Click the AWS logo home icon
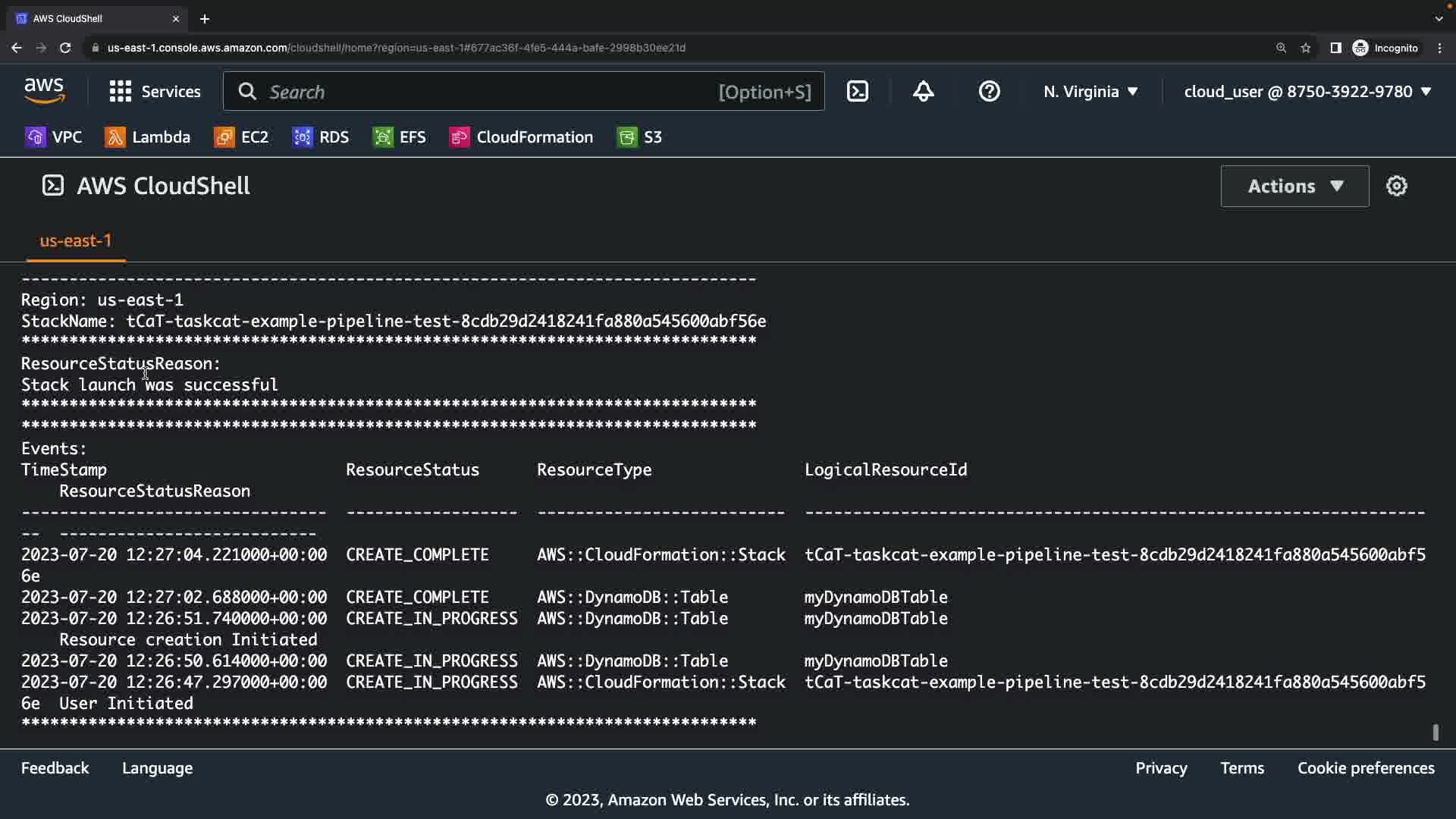The width and height of the screenshot is (1456, 819). click(x=44, y=91)
